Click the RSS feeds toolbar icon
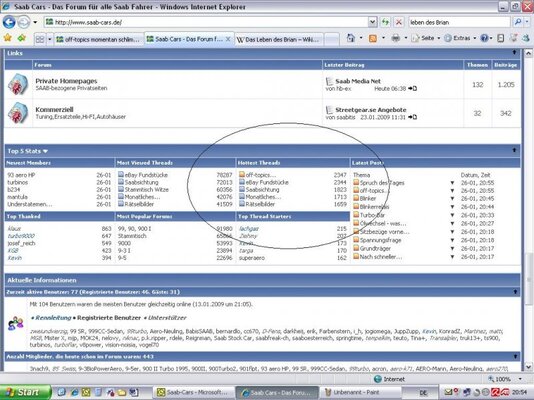 pyautogui.click(x=373, y=38)
